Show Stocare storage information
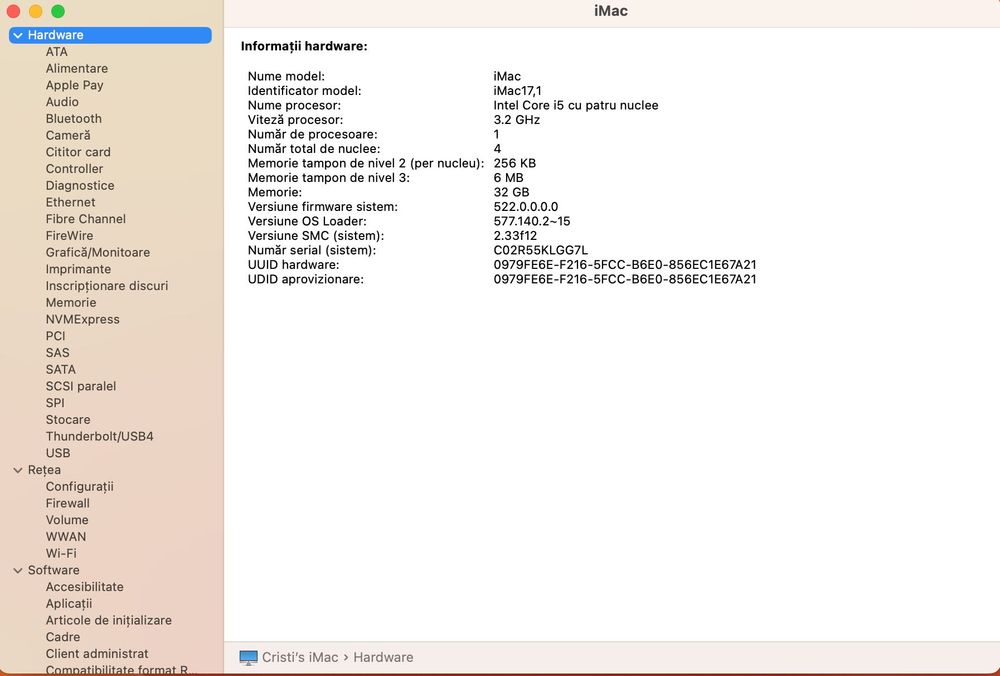 [x=68, y=420]
